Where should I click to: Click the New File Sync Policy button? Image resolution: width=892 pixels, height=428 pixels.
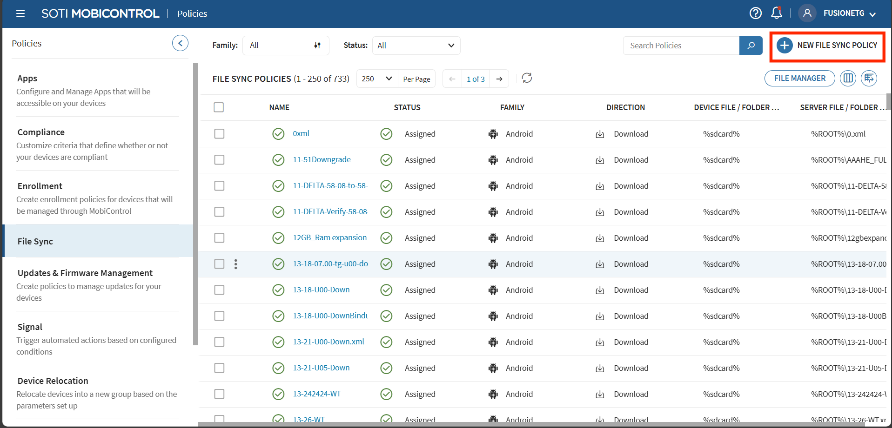coord(828,46)
